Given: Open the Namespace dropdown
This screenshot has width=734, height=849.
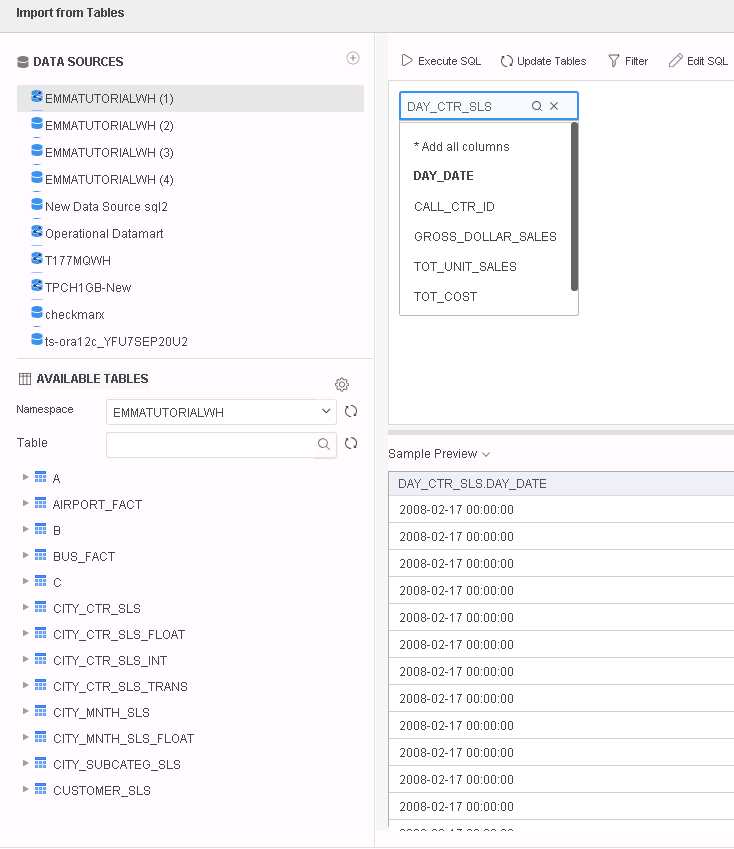Looking at the screenshot, I should pyautogui.click(x=222, y=412).
